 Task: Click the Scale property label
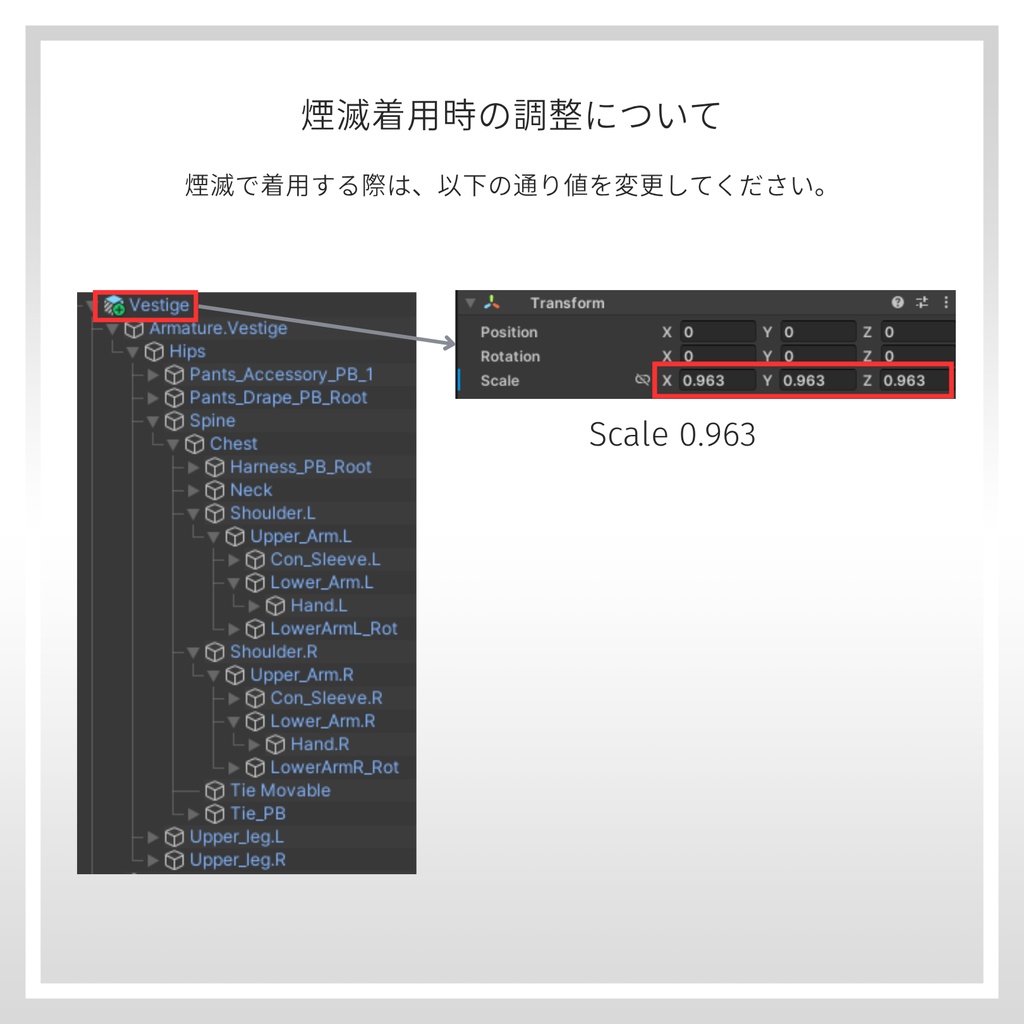tap(500, 380)
